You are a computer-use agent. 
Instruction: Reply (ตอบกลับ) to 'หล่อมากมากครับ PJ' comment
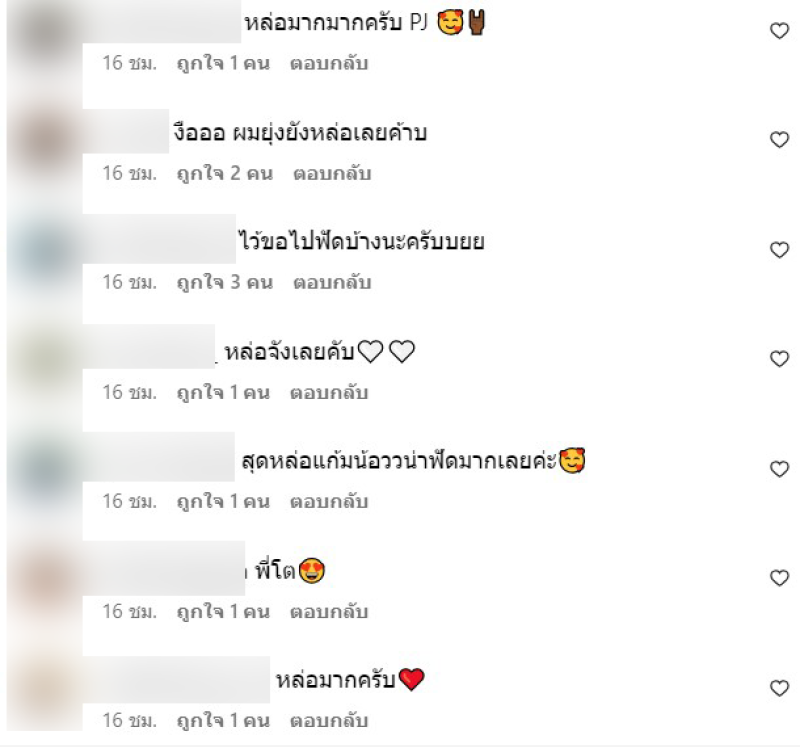[x=329, y=63]
